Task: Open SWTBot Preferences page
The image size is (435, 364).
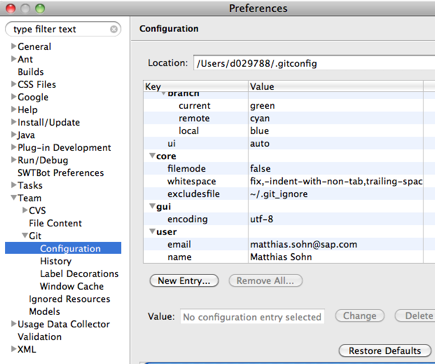Action: pyautogui.click(x=61, y=173)
